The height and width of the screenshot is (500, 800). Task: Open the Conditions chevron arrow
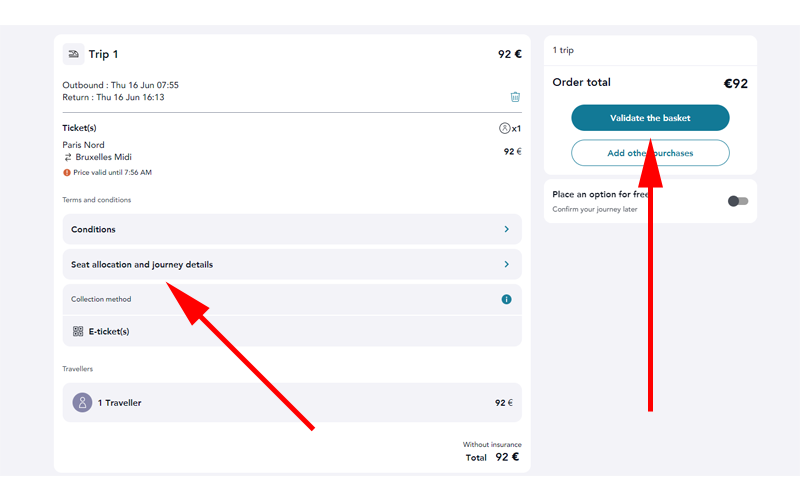(507, 229)
